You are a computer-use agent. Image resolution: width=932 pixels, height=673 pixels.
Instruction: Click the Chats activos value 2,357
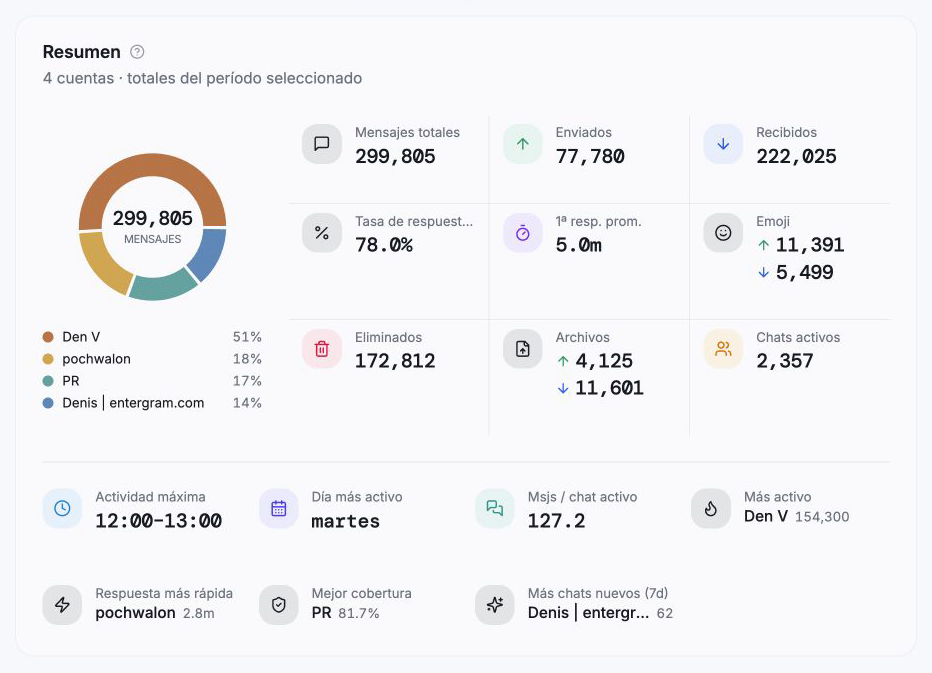pos(785,361)
